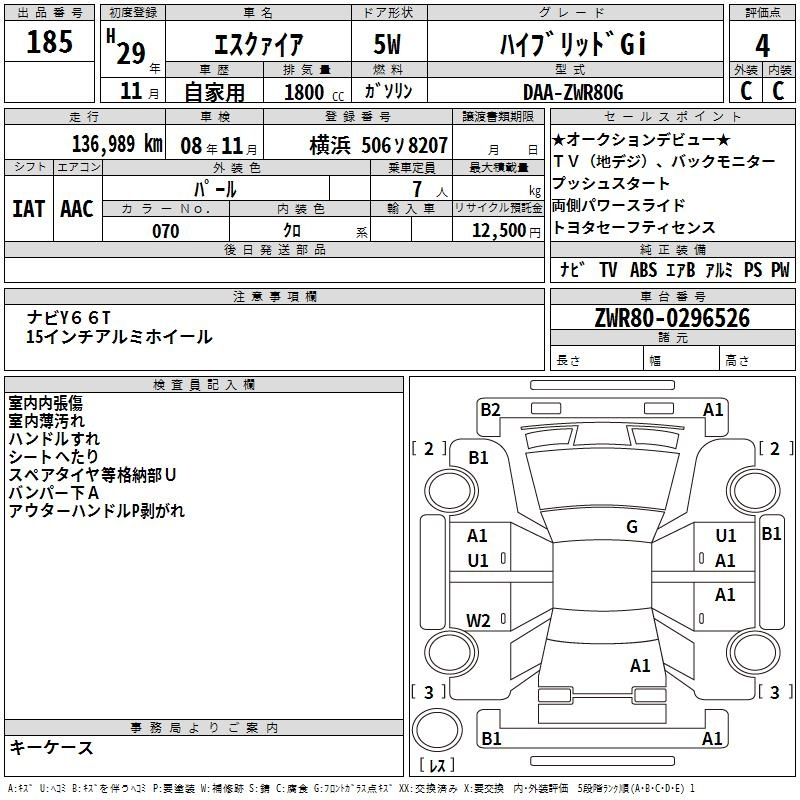This screenshot has height=800, width=800.
Task: Click the 15インチアルミホイール text
Action: (119, 337)
